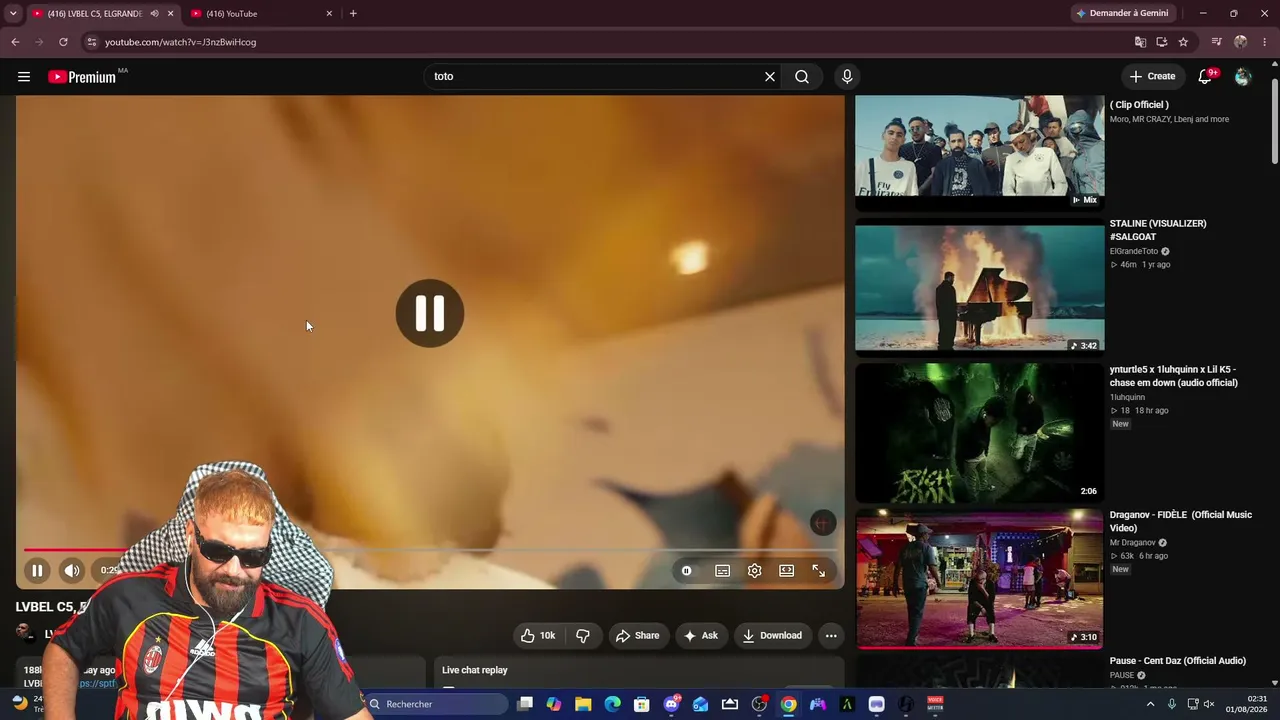Switch to the second YouTube browser tab
The width and height of the screenshot is (1280, 720).
tap(260, 14)
